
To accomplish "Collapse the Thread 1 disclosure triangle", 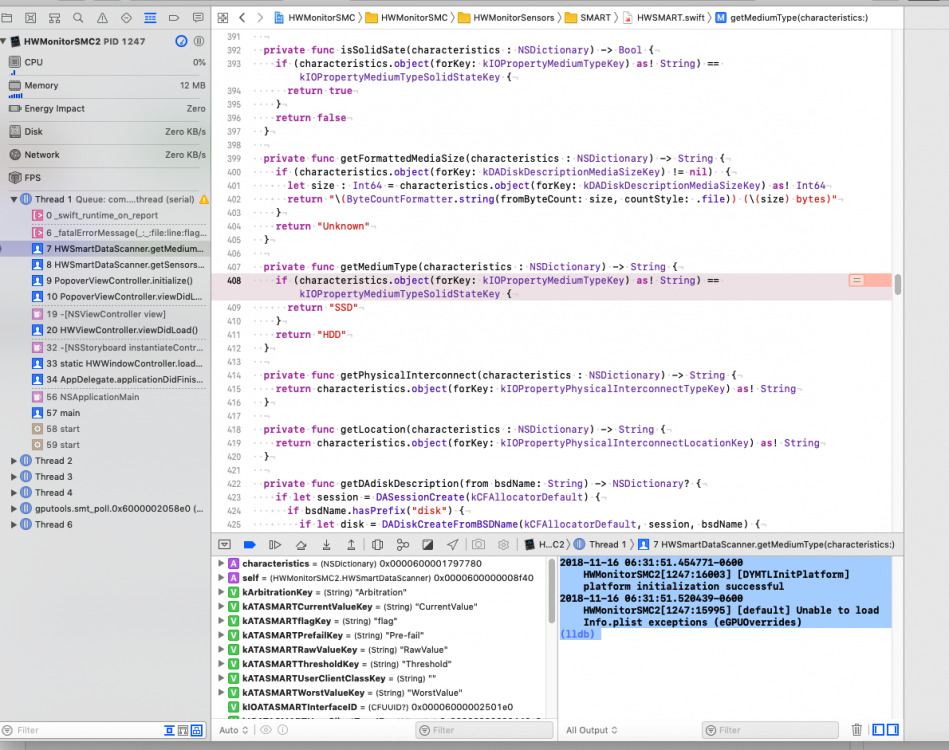I will (x=13, y=199).
